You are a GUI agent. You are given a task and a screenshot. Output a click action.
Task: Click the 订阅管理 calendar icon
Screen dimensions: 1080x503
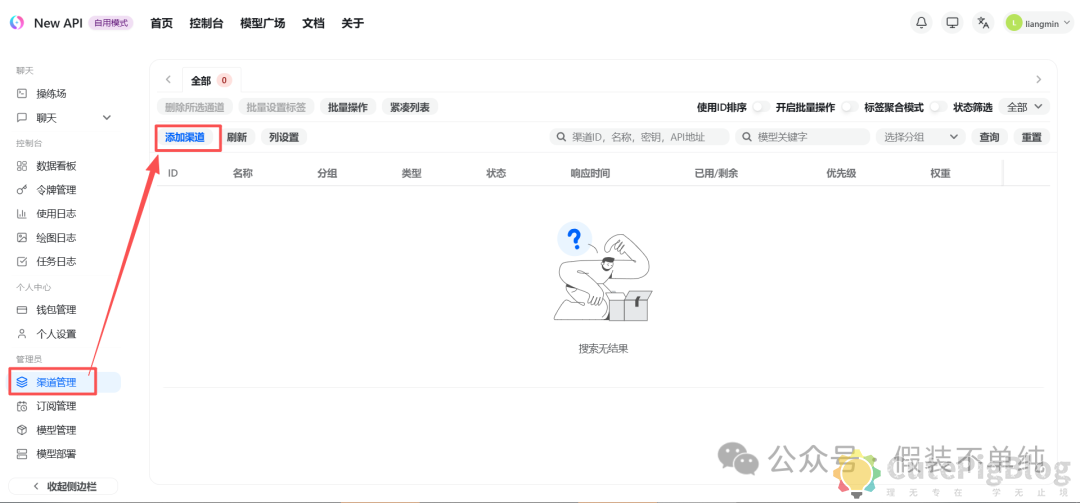pos(22,406)
